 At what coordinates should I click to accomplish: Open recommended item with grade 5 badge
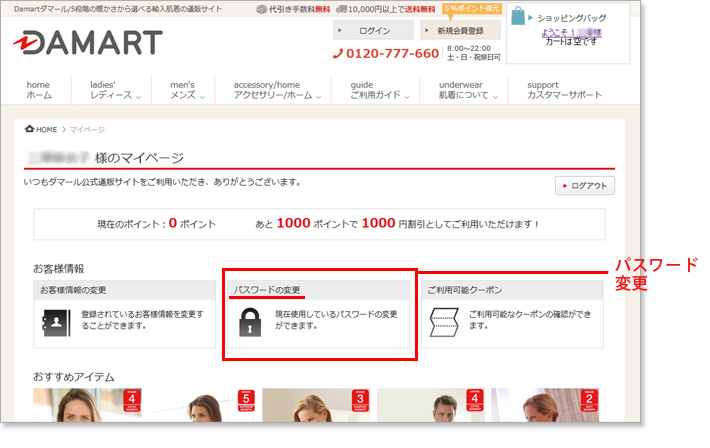[x=201, y=405]
